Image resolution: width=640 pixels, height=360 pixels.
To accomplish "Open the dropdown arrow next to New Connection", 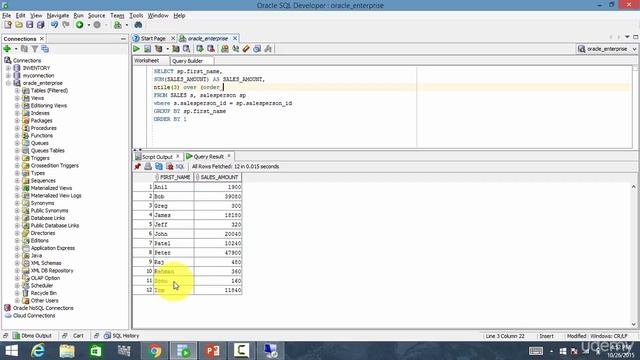I will click(16, 49).
